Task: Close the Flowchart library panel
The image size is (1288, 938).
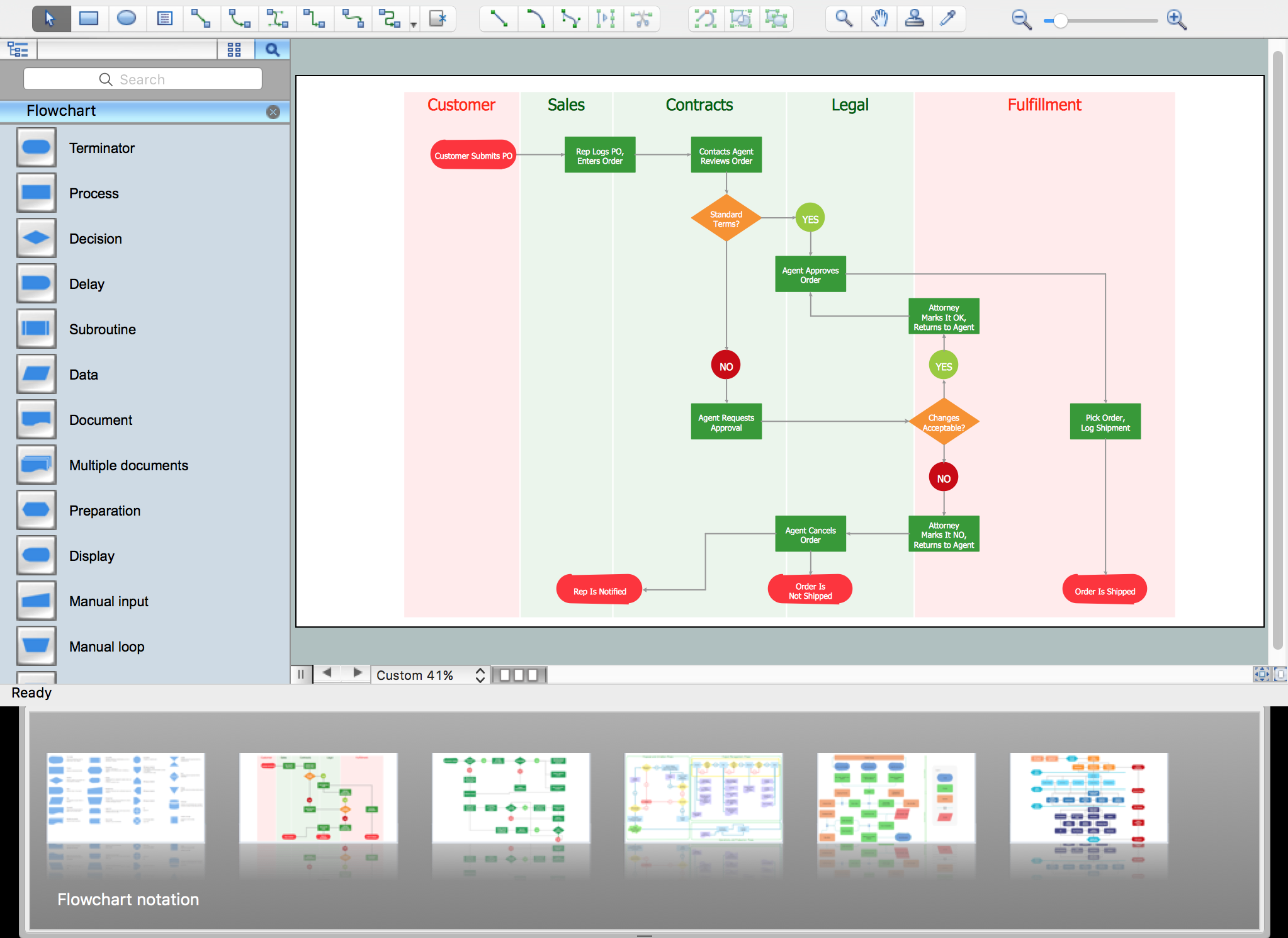Action: (x=273, y=112)
